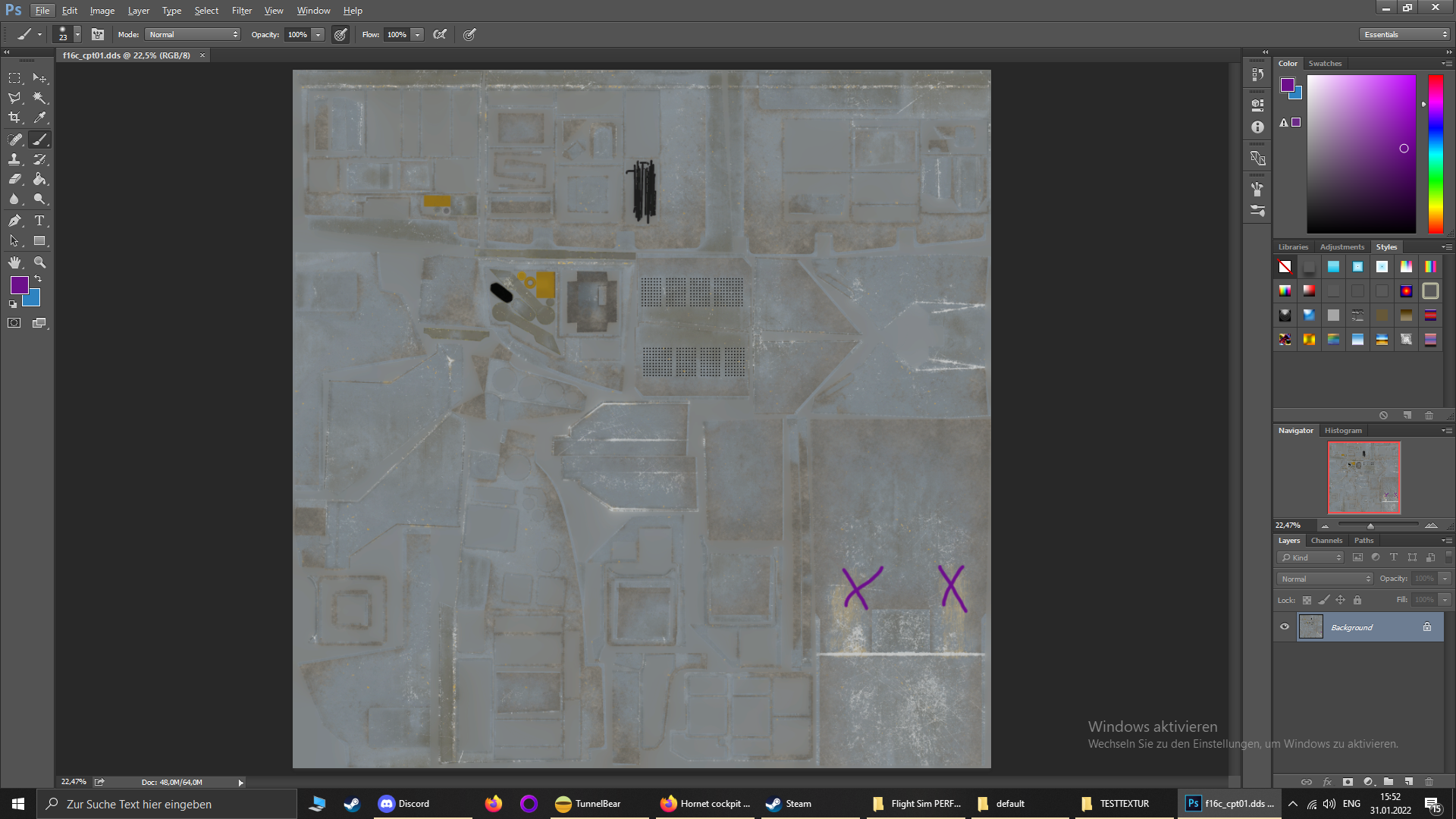Toggle lock position
The height and width of the screenshot is (819, 1456).
coord(1340,600)
